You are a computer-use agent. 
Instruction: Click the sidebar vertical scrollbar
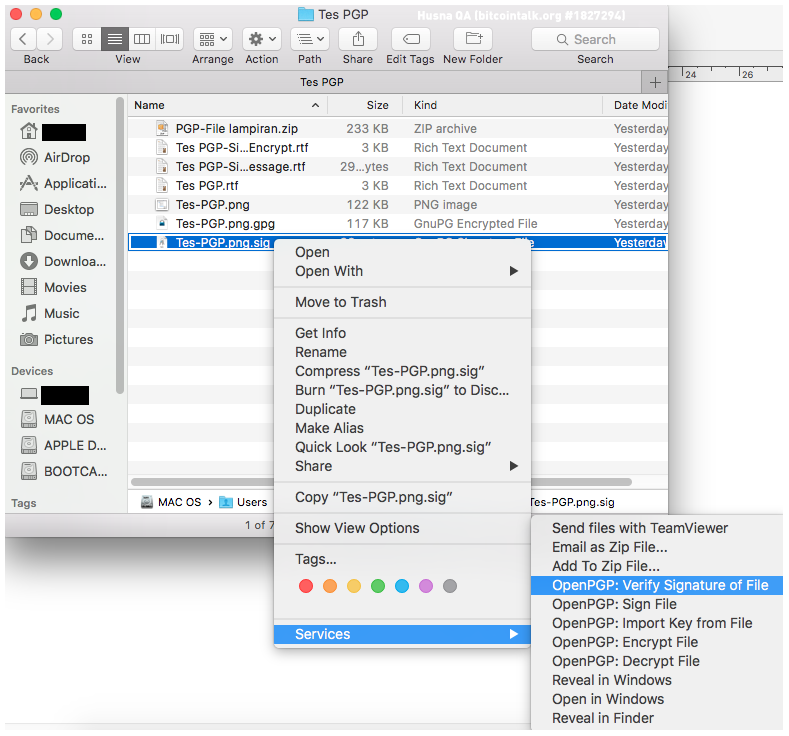point(120,246)
